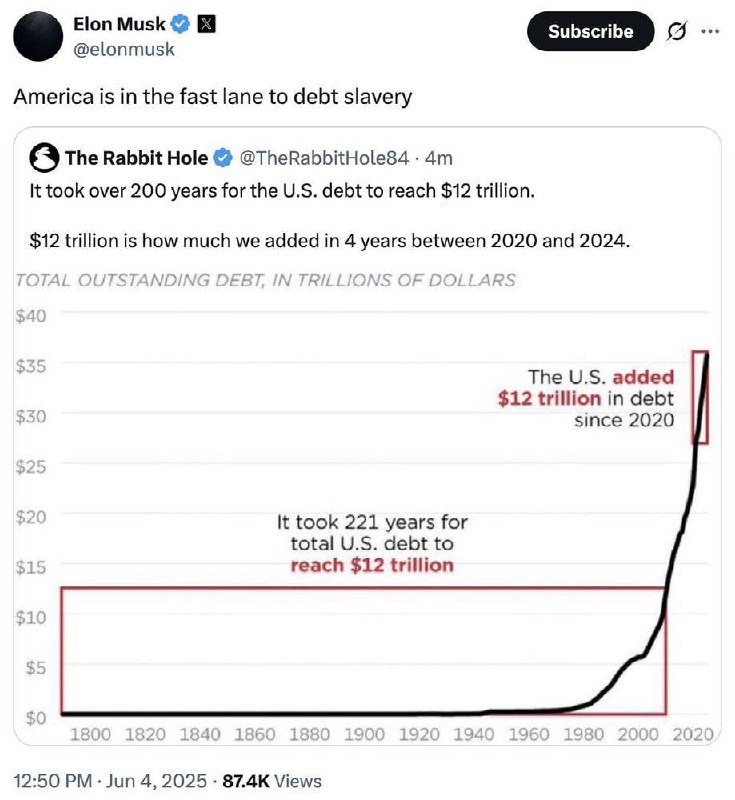This screenshot has height=800, width=735.
Task: Click the red rectangle marking 2020 debt increase
Action: [x=702, y=397]
